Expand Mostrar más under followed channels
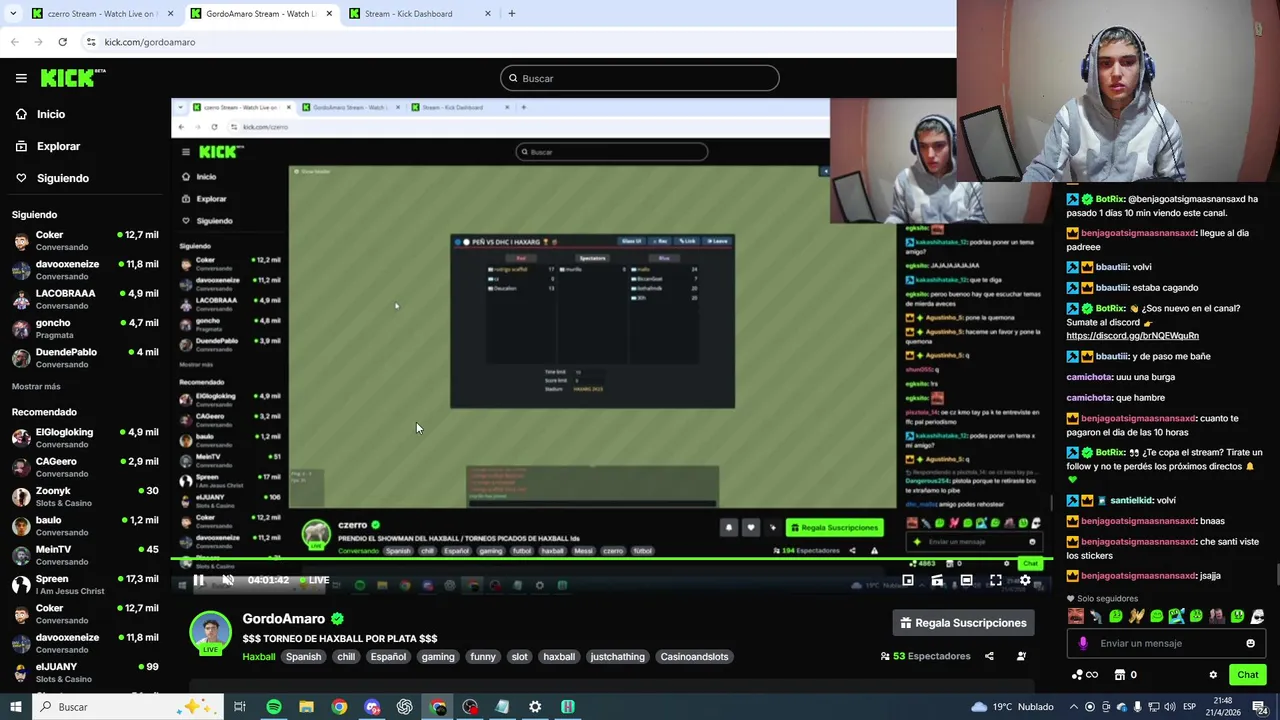1280x720 pixels. point(36,386)
